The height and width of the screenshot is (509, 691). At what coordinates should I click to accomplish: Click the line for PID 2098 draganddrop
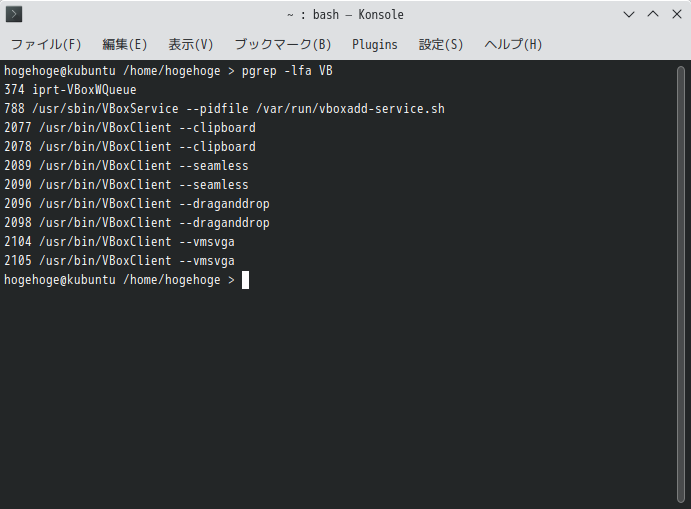(x=137, y=223)
